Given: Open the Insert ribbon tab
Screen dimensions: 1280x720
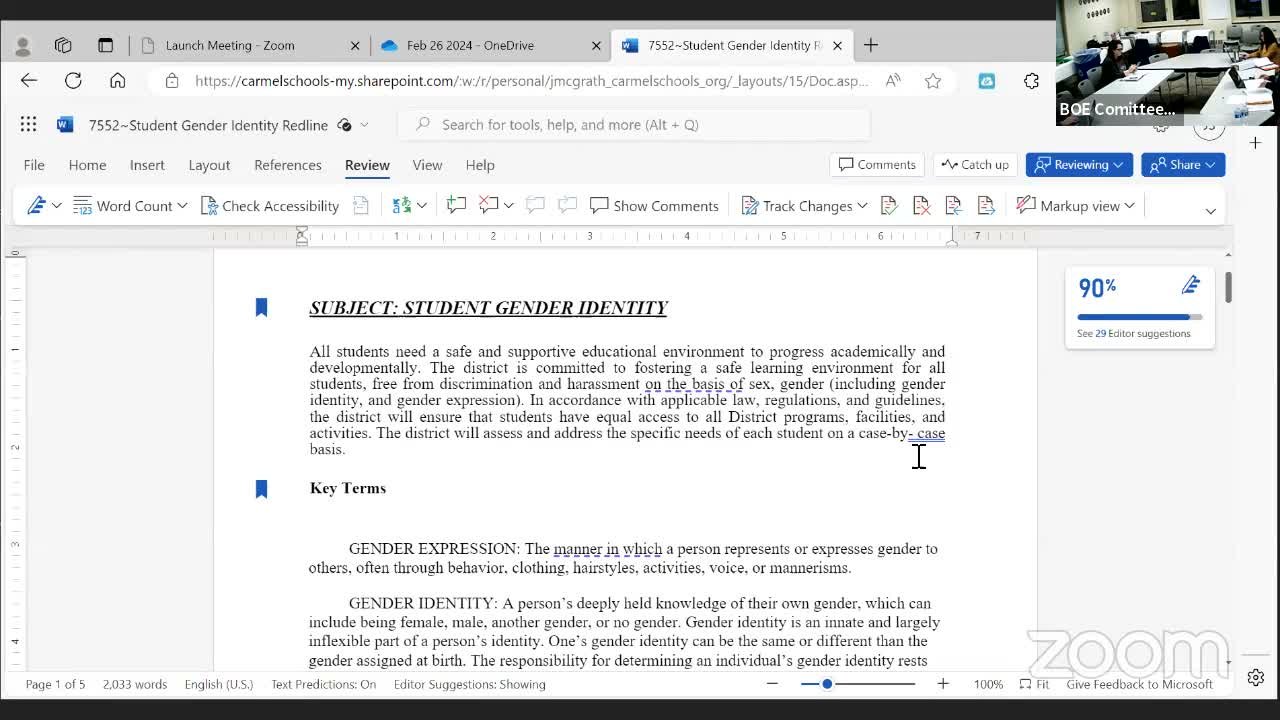Looking at the screenshot, I should (x=147, y=165).
